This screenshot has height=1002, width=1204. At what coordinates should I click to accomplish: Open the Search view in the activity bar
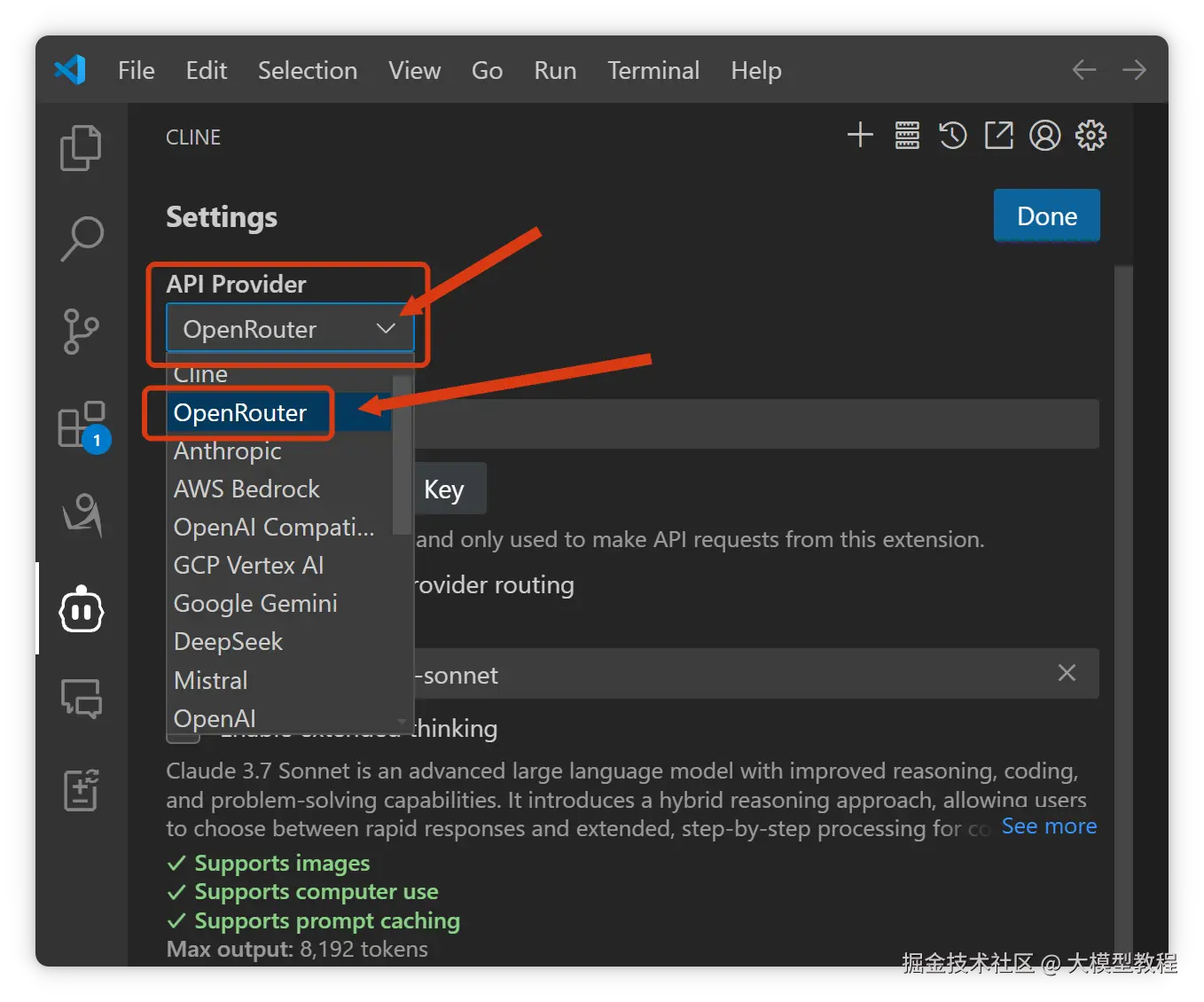click(x=82, y=239)
